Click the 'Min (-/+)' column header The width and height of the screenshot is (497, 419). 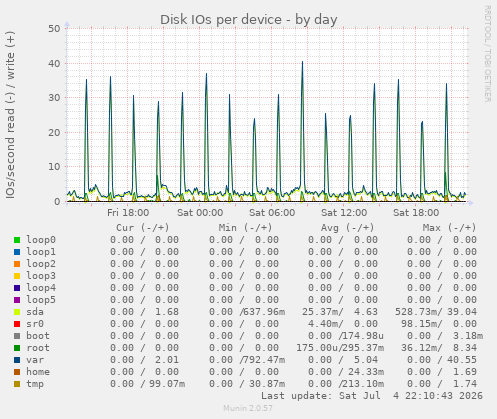pos(245,228)
